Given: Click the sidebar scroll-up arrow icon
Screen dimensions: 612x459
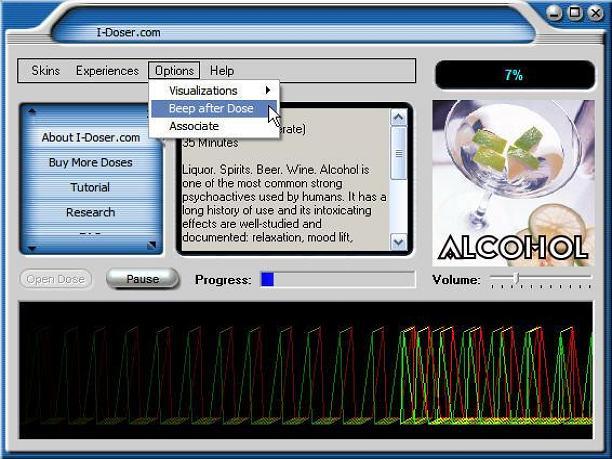Looking at the screenshot, I should click(32, 112).
